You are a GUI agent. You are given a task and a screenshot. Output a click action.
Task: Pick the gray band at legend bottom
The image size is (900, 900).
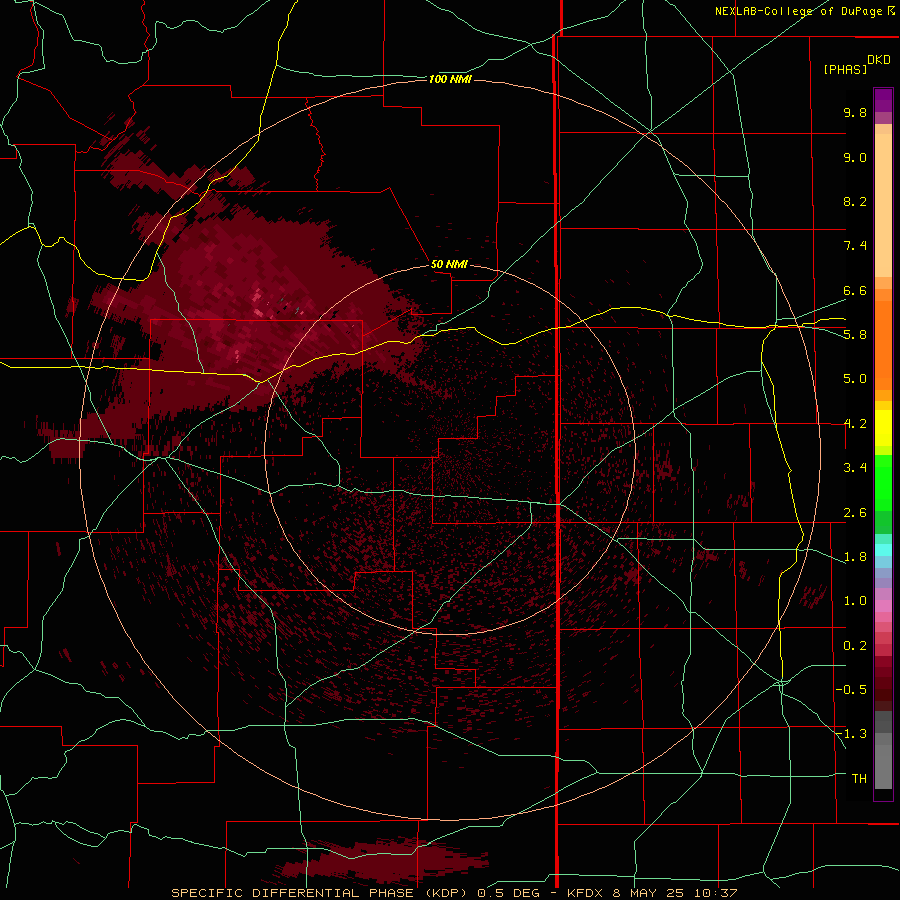[883, 763]
